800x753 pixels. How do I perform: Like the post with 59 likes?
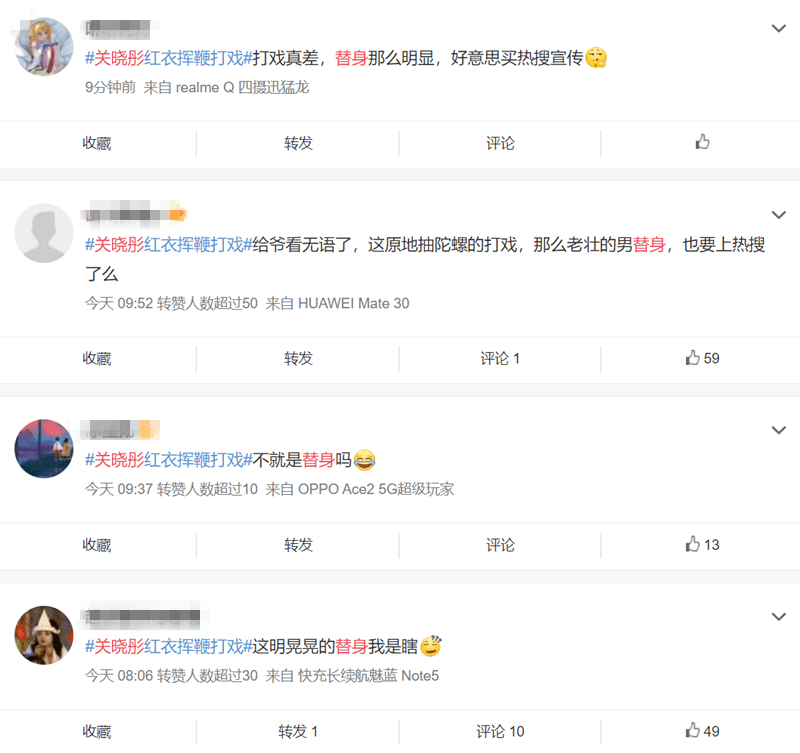coord(702,358)
